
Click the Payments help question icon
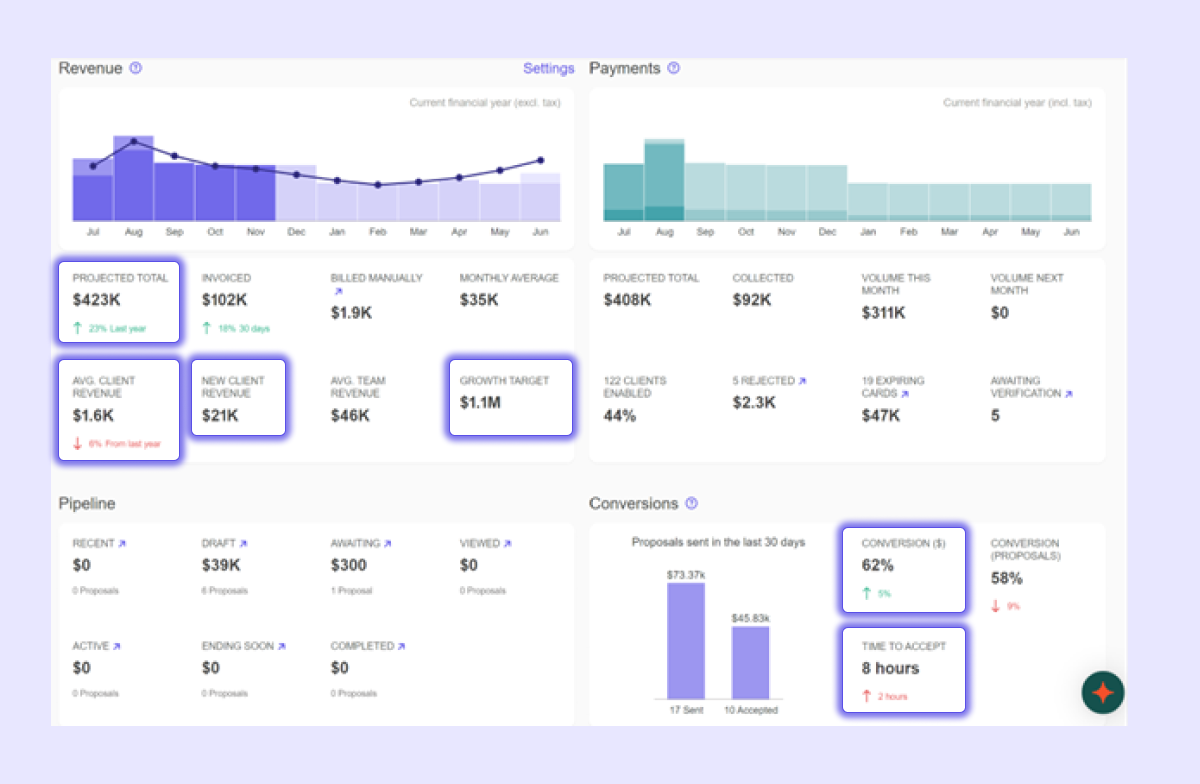[674, 69]
